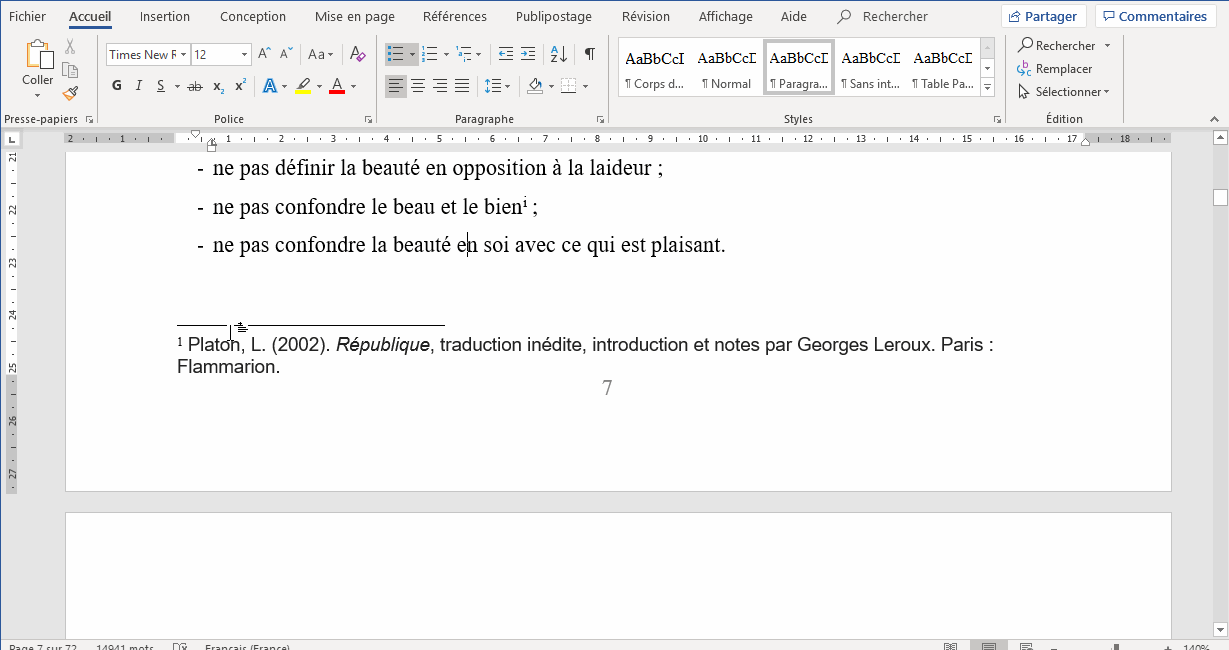Viewport: 1229px width, 650px height.
Task: Toggle the bullet list button
Action: pos(396,54)
